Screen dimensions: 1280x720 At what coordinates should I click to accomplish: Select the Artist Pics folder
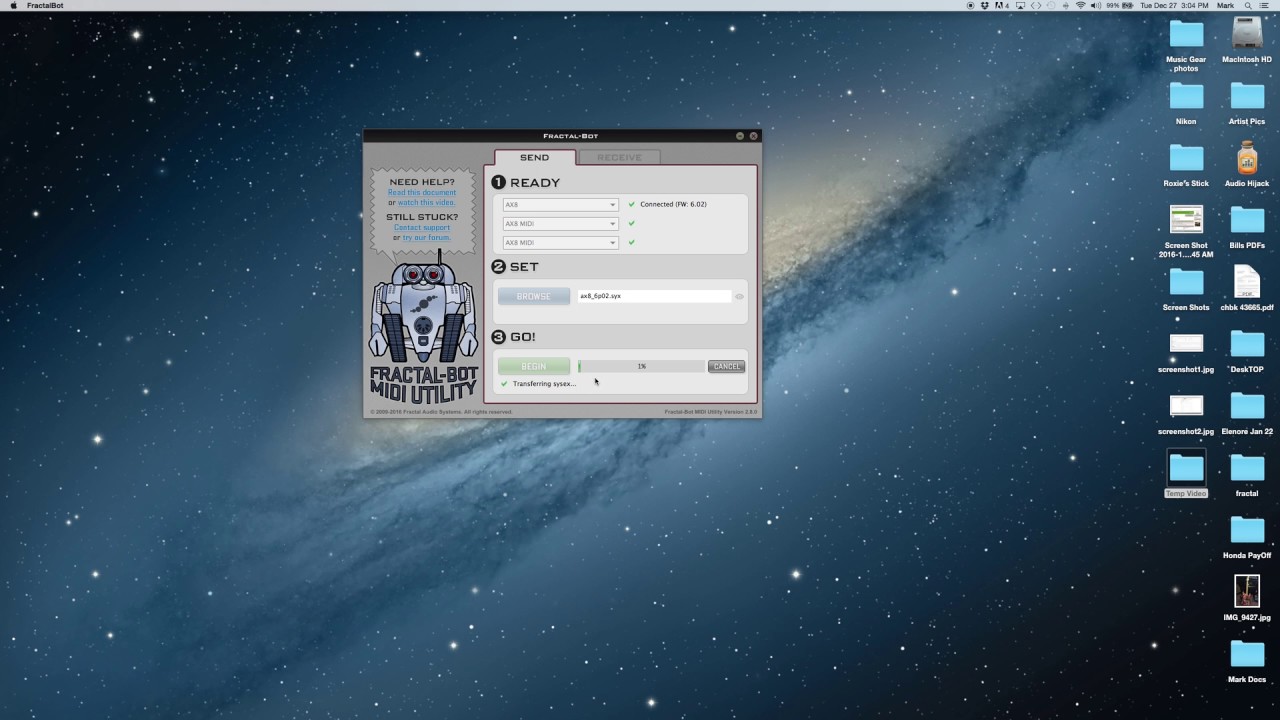pos(1247,96)
